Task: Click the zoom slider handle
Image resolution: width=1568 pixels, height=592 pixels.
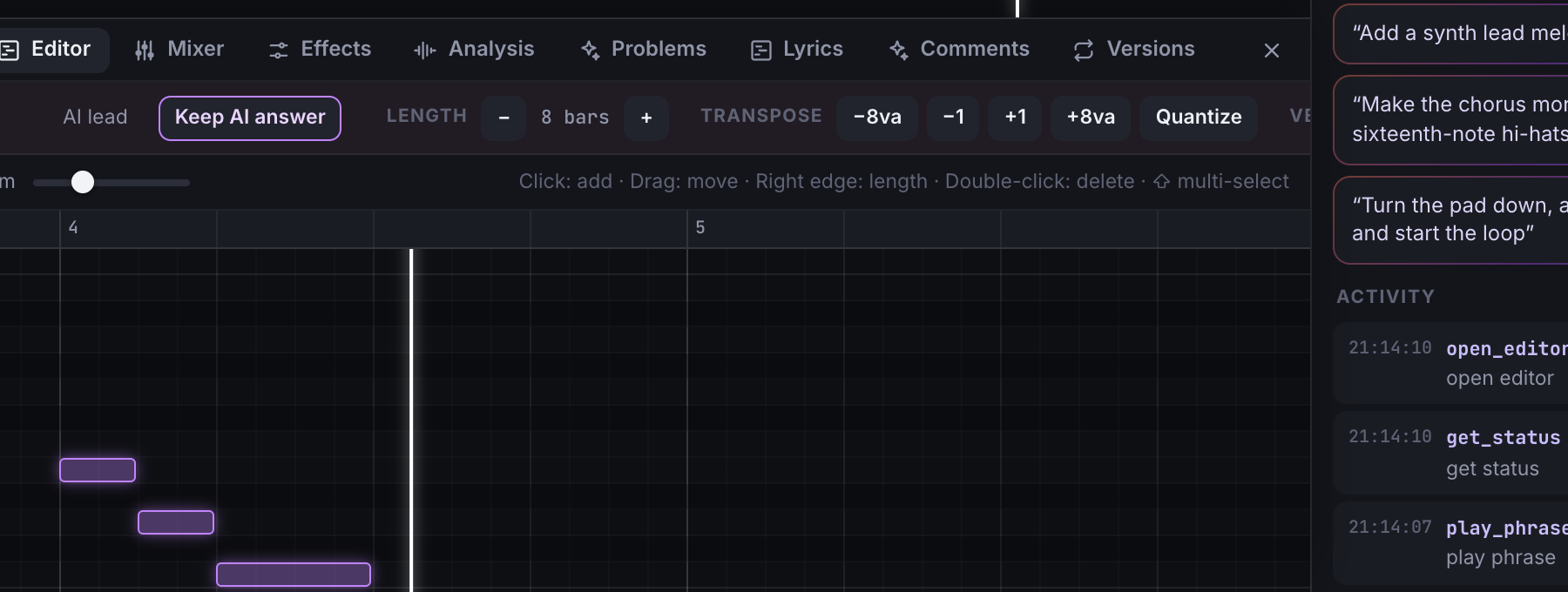Action: tap(83, 182)
